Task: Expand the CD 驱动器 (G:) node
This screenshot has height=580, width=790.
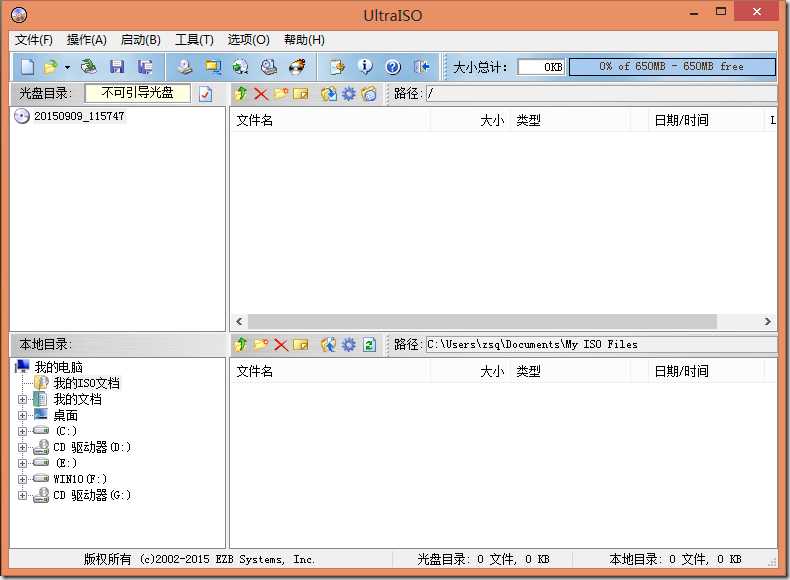Action: 22,495
